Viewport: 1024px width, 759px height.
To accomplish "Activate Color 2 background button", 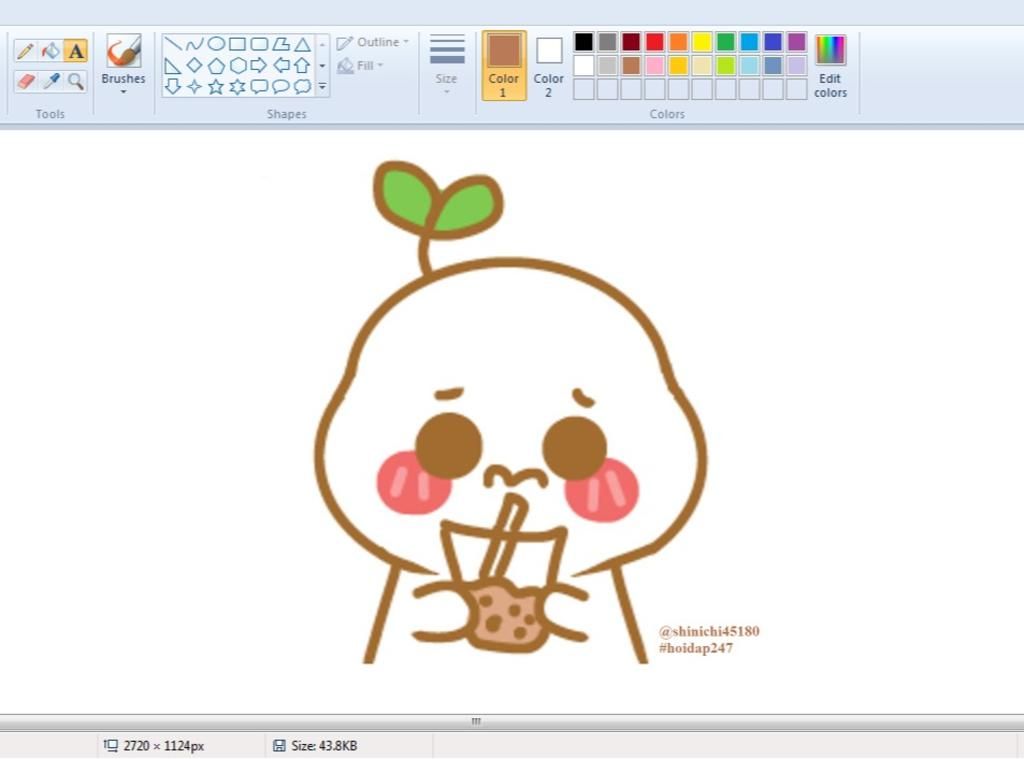I will [x=549, y=65].
